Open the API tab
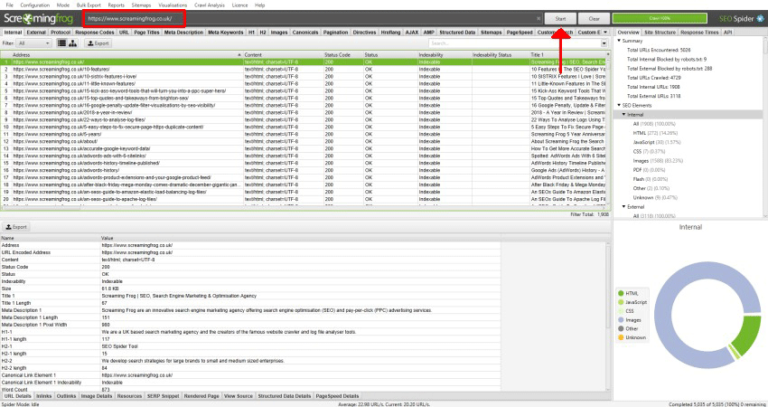The image size is (768, 407). click(728, 32)
